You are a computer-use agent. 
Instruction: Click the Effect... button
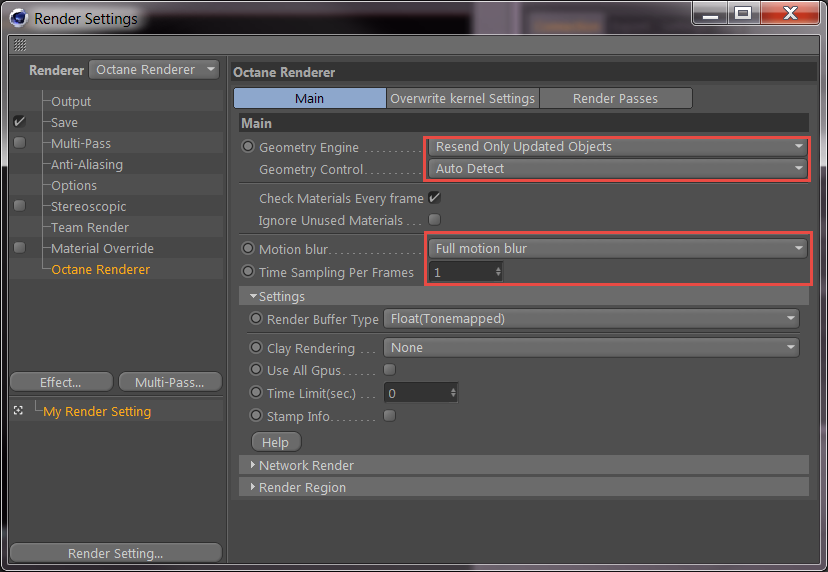(61, 382)
